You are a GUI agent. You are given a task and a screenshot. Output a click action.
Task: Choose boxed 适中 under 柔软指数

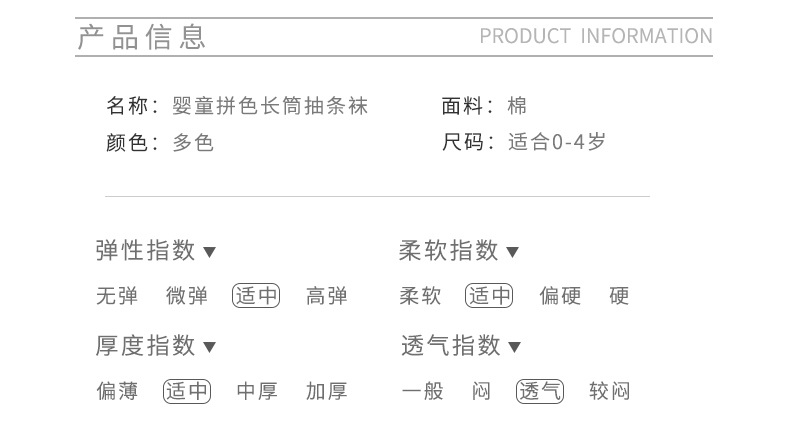(x=489, y=296)
